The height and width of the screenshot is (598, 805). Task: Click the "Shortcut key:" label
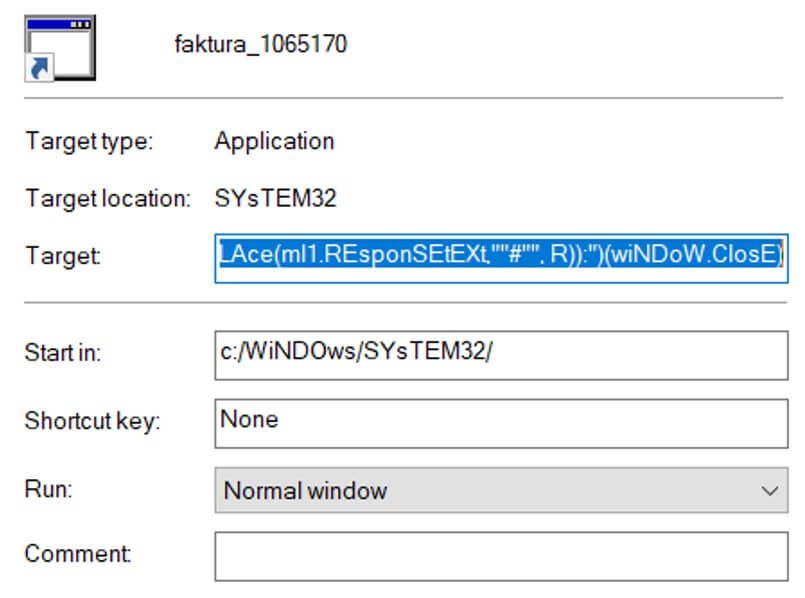91,421
